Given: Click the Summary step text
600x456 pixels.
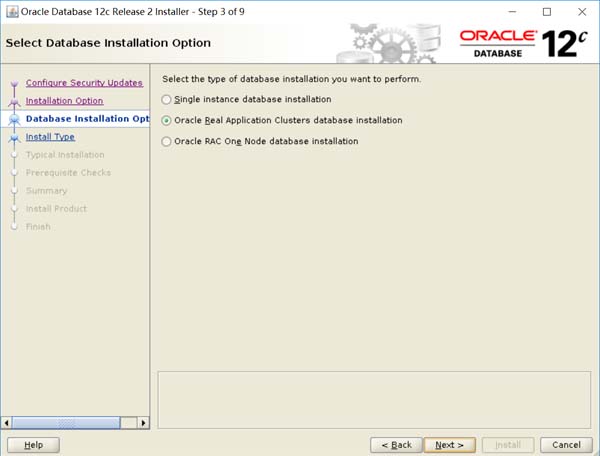Looking at the screenshot, I should click(46, 191).
